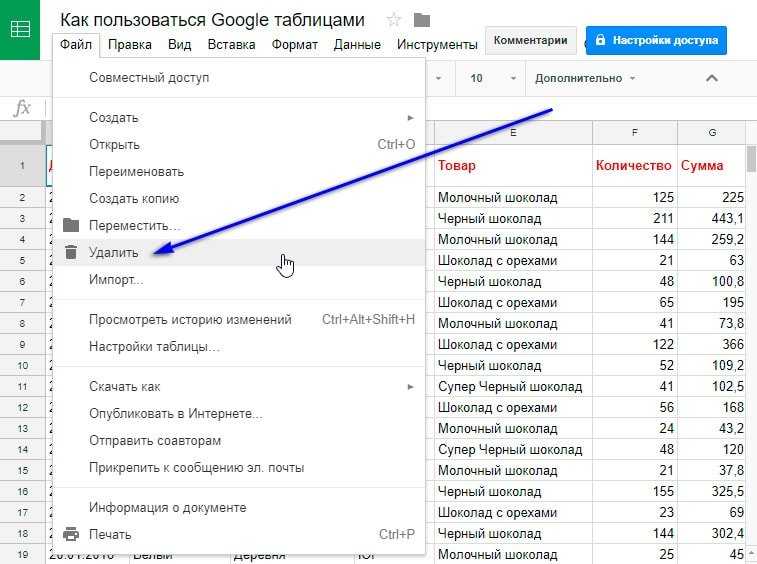Open the Вставка menu
Image resolution: width=757 pixels, height=564 pixels.
click(231, 44)
